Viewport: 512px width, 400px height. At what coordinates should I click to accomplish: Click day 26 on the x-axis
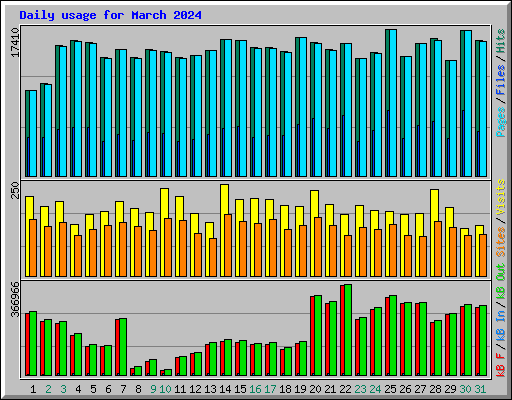tap(405, 389)
